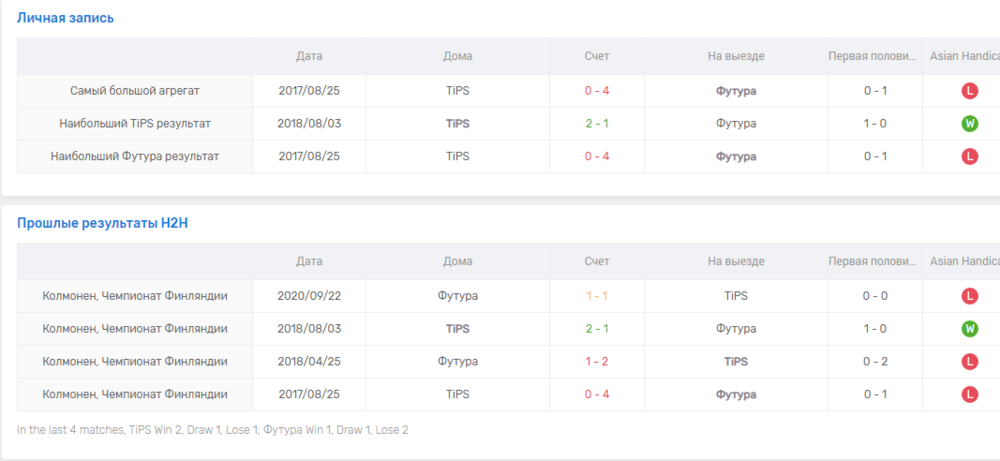Click L badge in Наибольший Футура результат row
Image resolution: width=1000 pixels, height=461 pixels.
pos(969,157)
